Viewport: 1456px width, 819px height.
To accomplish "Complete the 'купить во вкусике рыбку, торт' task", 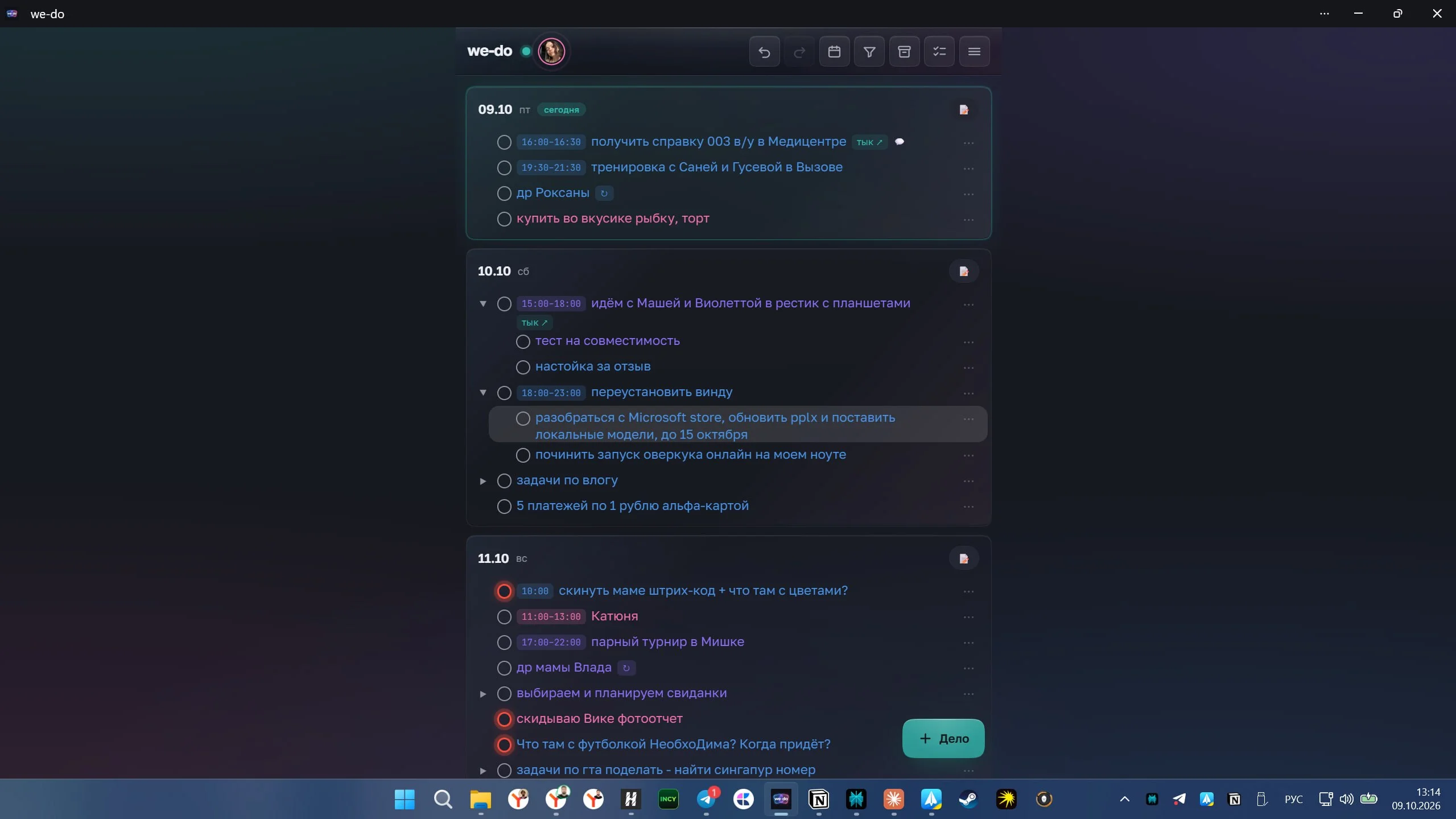I will click(x=504, y=219).
